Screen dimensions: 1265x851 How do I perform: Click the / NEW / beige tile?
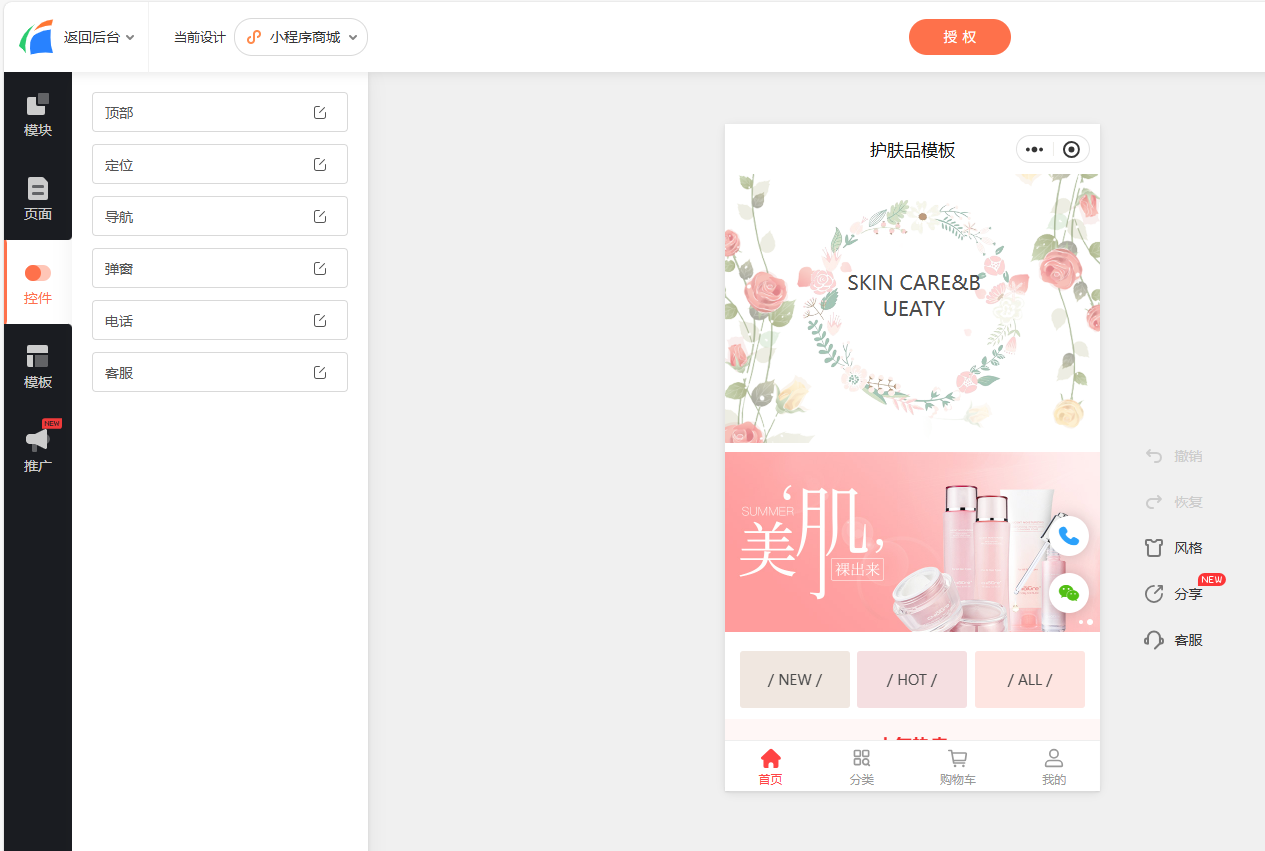point(795,679)
